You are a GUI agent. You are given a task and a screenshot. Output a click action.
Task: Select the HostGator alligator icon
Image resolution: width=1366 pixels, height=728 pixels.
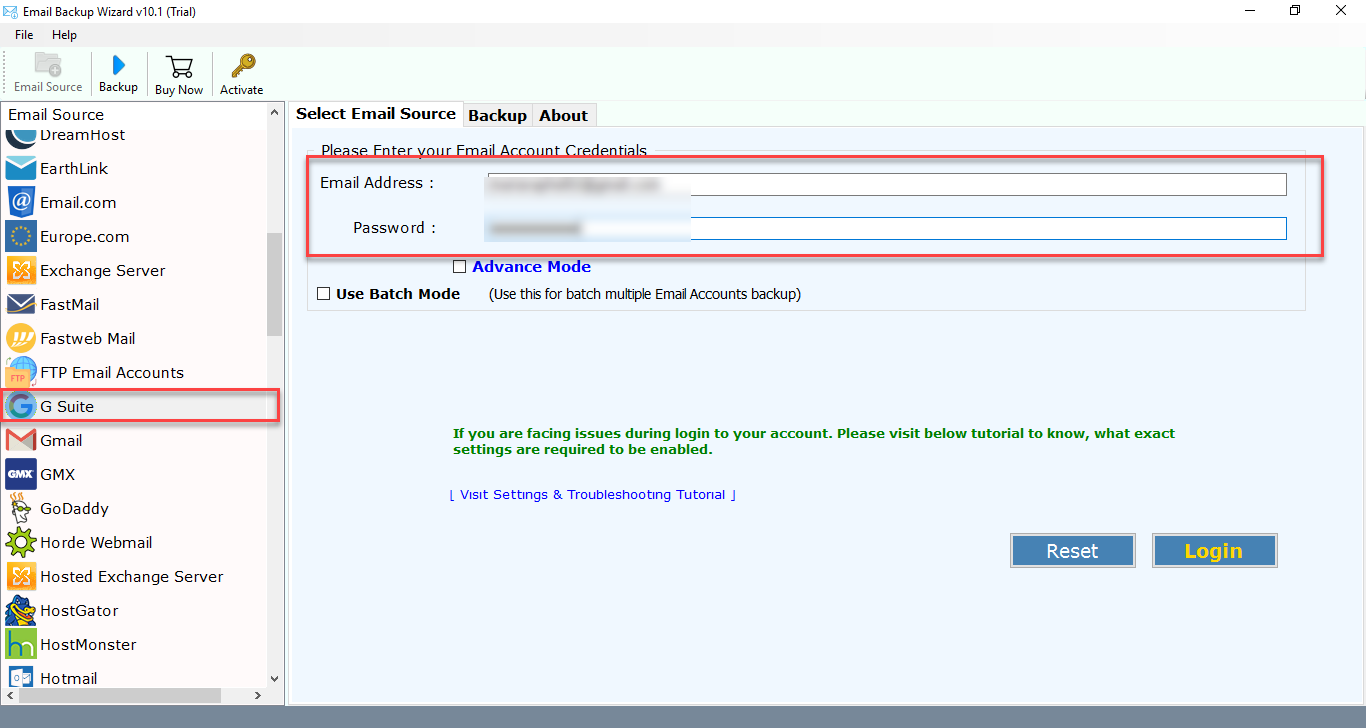click(x=21, y=611)
